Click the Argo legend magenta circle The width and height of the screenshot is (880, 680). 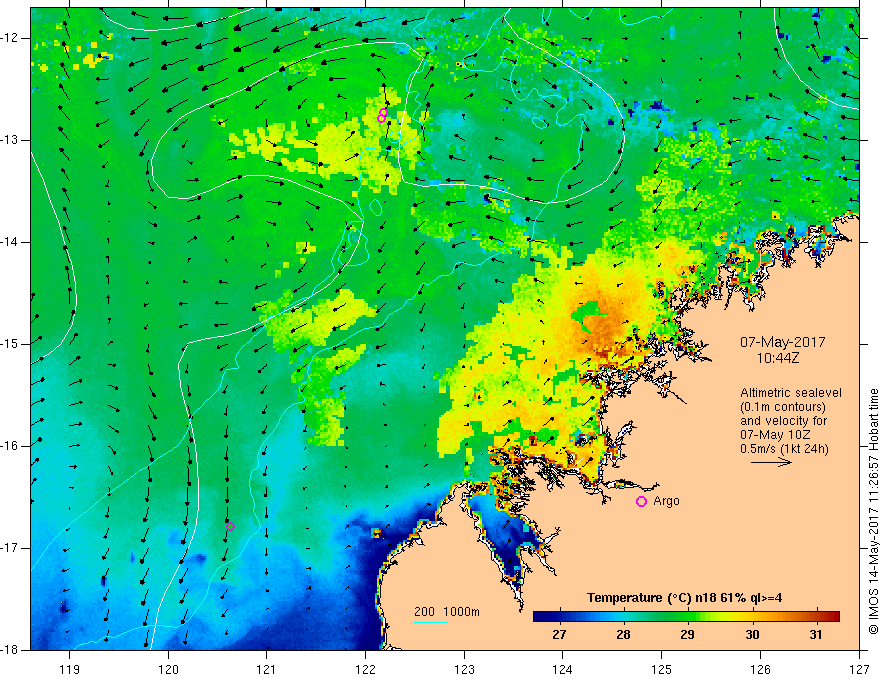(x=641, y=502)
